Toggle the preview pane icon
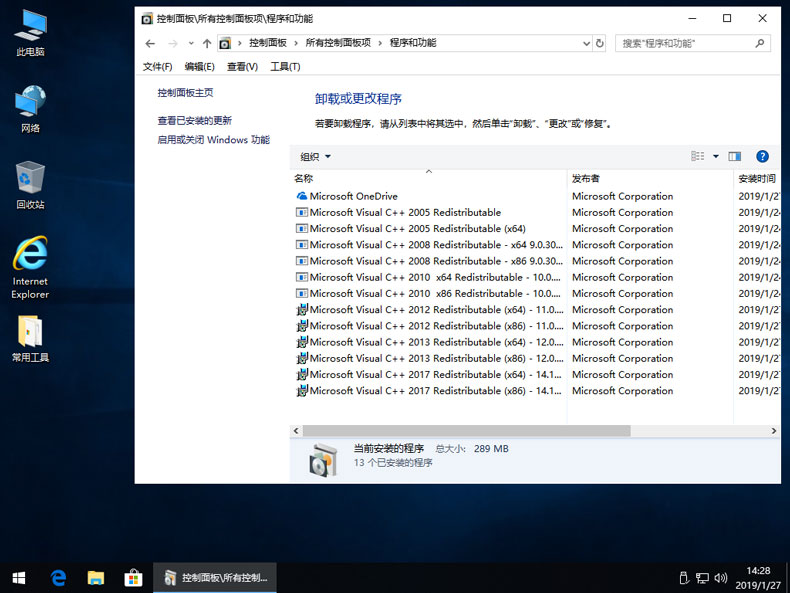This screenshot has height=593, width=790. (735, 156)
